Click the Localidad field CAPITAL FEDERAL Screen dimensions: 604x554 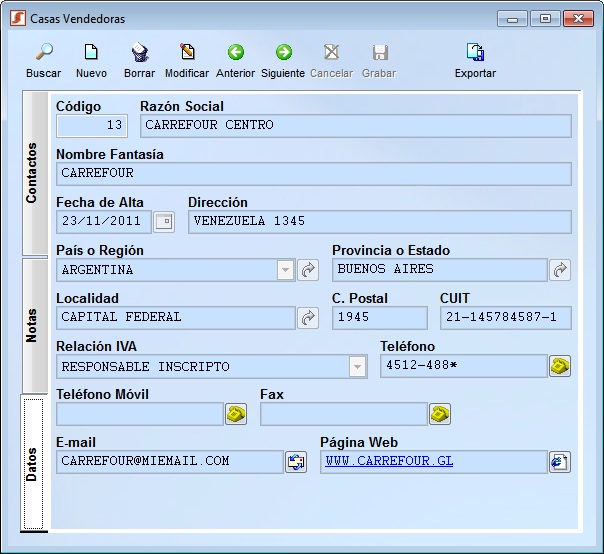[x=176, y=318]
